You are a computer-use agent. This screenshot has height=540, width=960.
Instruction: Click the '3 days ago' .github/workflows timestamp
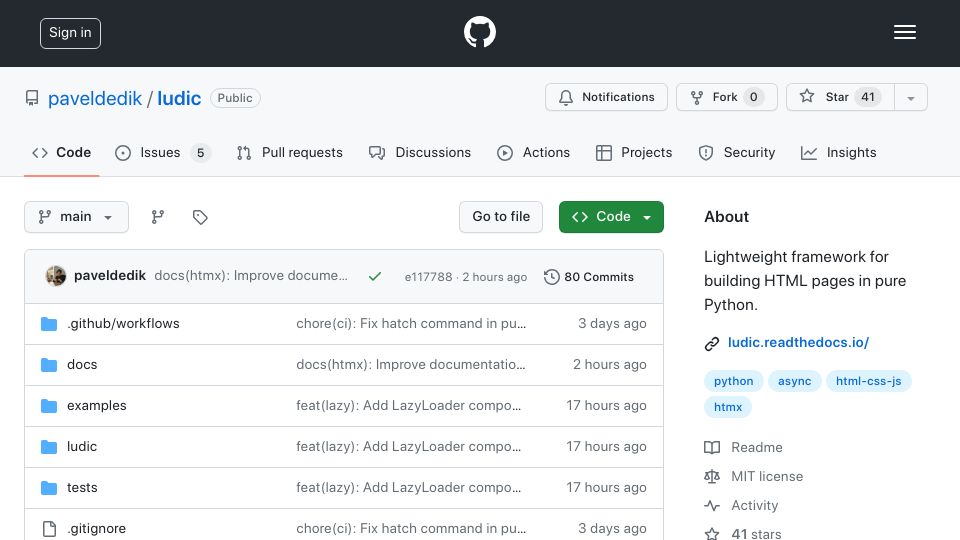(612, 323)
